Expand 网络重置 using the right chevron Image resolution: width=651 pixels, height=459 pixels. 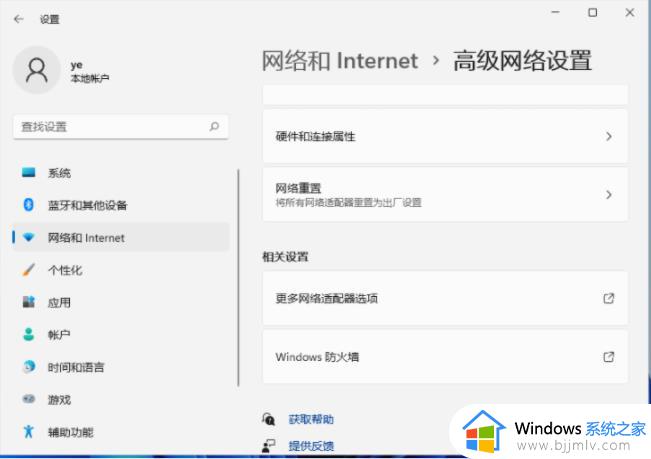(608, 195)
